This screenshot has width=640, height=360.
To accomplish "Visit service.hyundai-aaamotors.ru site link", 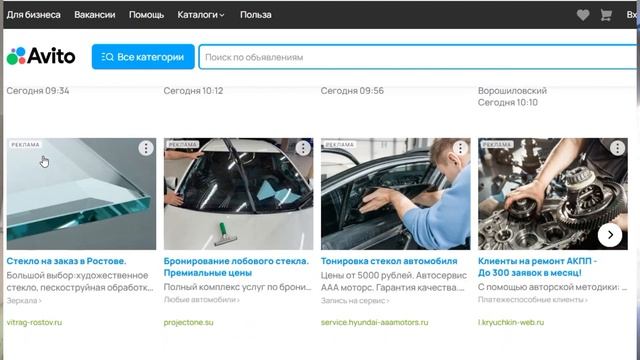I will pyautogui.click(x=375, y=322).
